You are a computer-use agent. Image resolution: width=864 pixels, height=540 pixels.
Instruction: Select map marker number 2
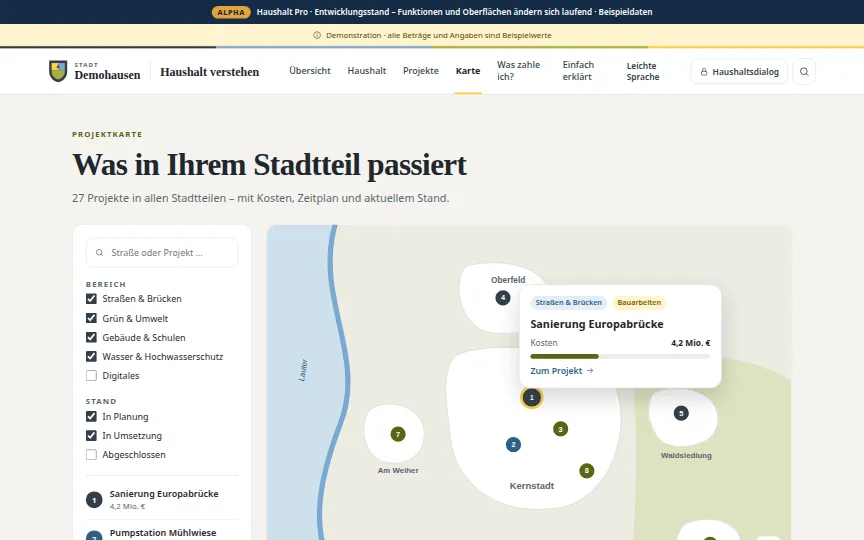(x=513, y=444)
